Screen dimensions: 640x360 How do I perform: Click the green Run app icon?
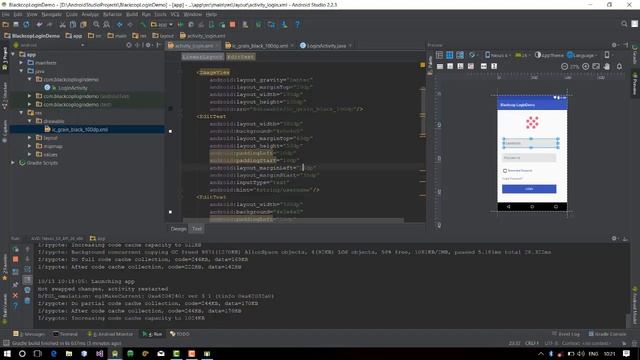(x=180, y=24)
